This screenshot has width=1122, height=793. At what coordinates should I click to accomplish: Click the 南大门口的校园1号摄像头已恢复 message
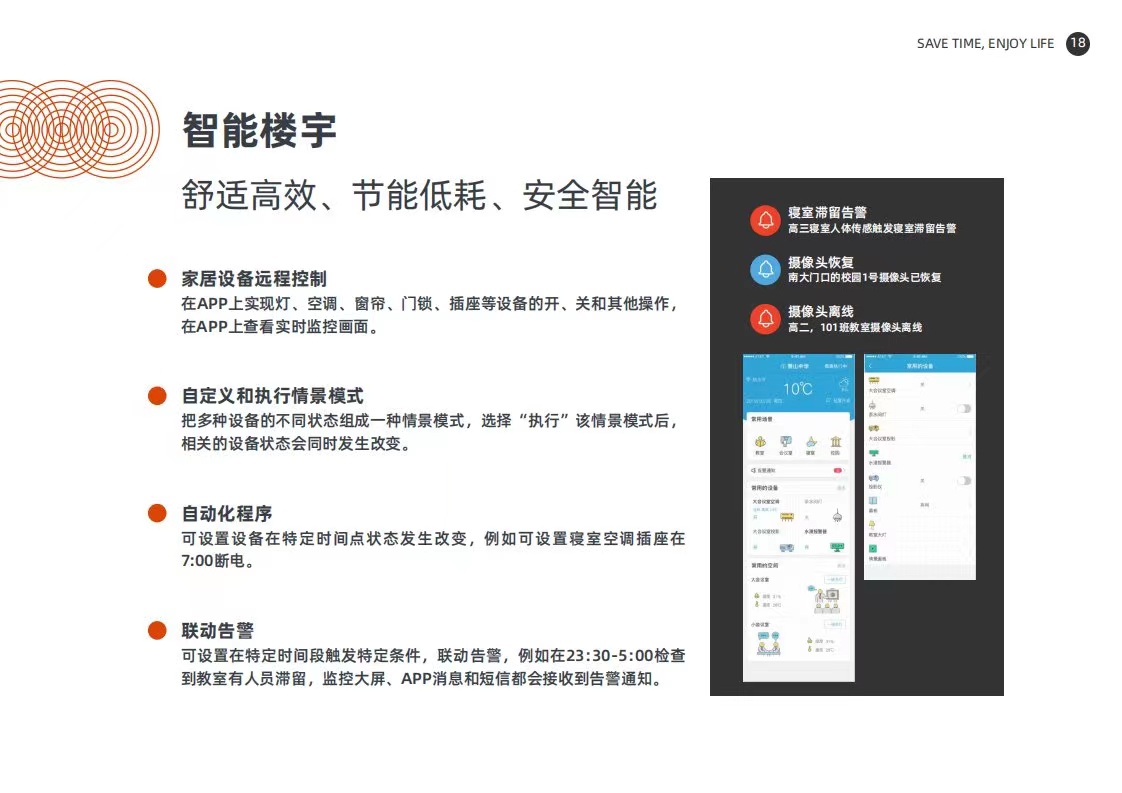(x=864, y=278)
